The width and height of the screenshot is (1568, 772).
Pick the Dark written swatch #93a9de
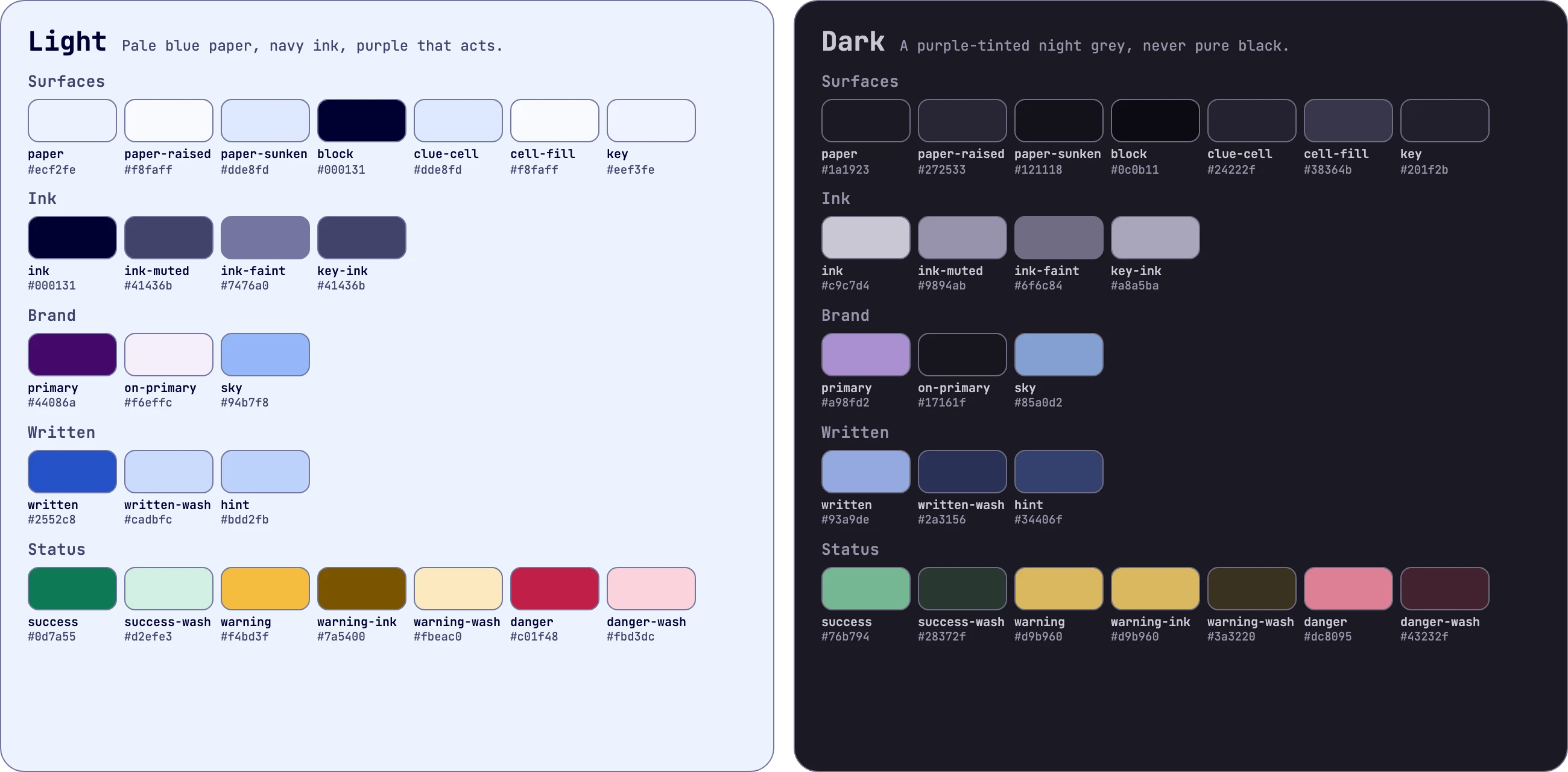point(865,471)
